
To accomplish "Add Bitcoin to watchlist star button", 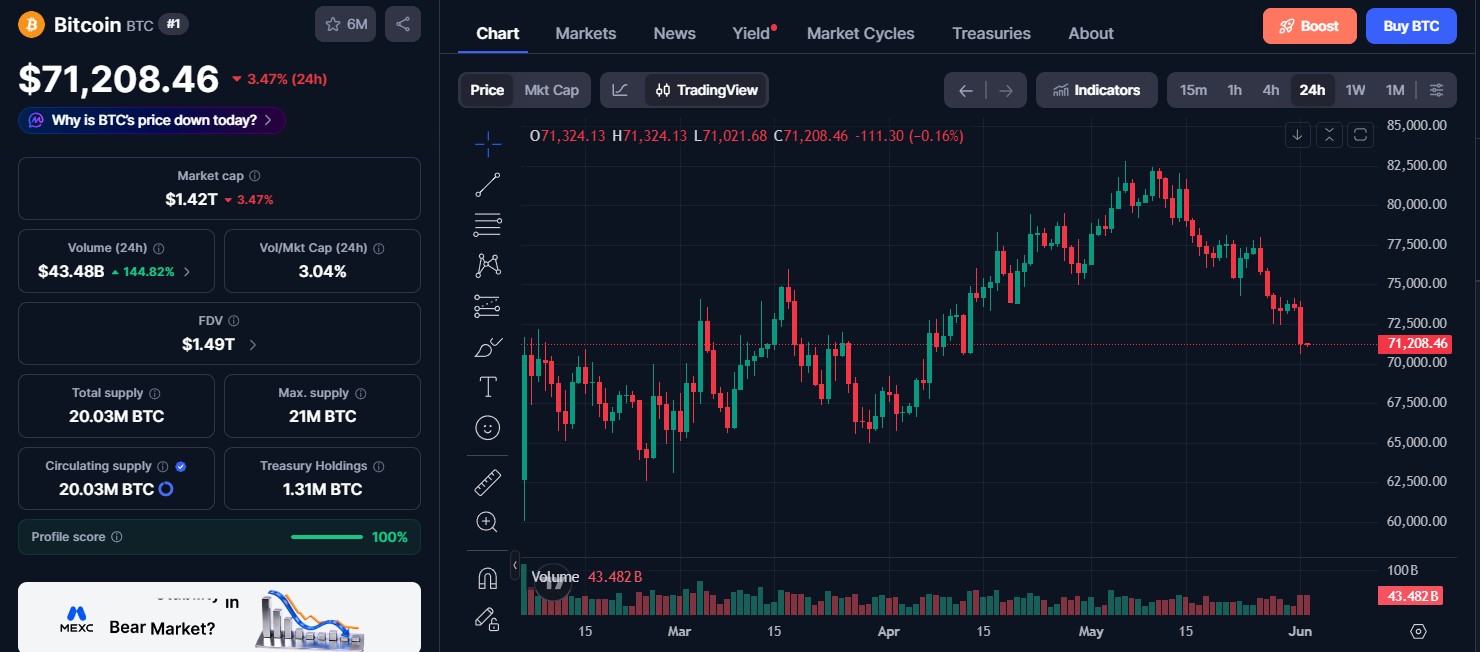I will point(346,24).
